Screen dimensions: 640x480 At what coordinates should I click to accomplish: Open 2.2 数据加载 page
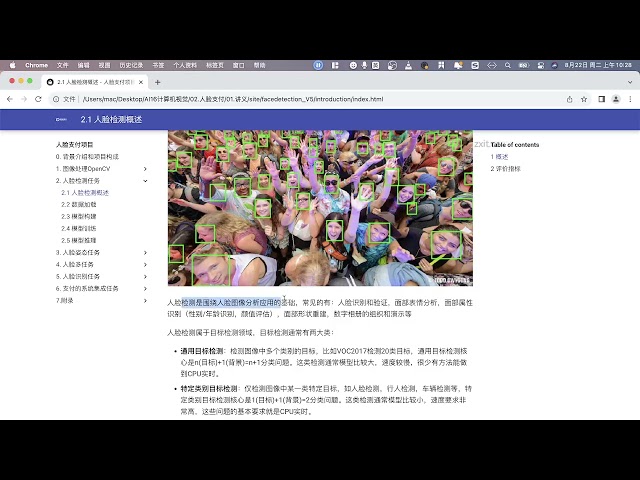tap(79, 204)
